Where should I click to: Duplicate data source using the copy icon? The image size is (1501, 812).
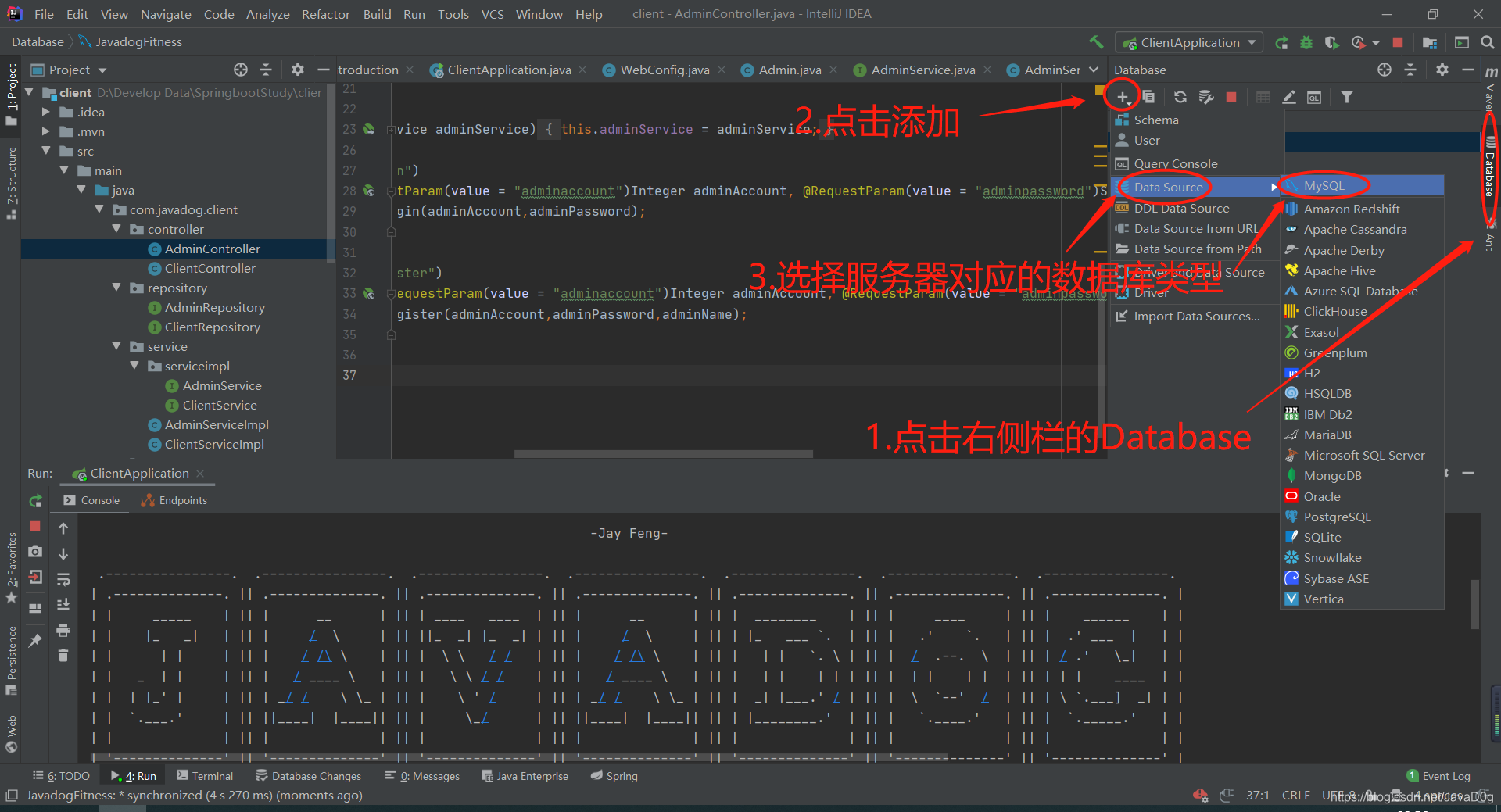(x=1148, y=97)
